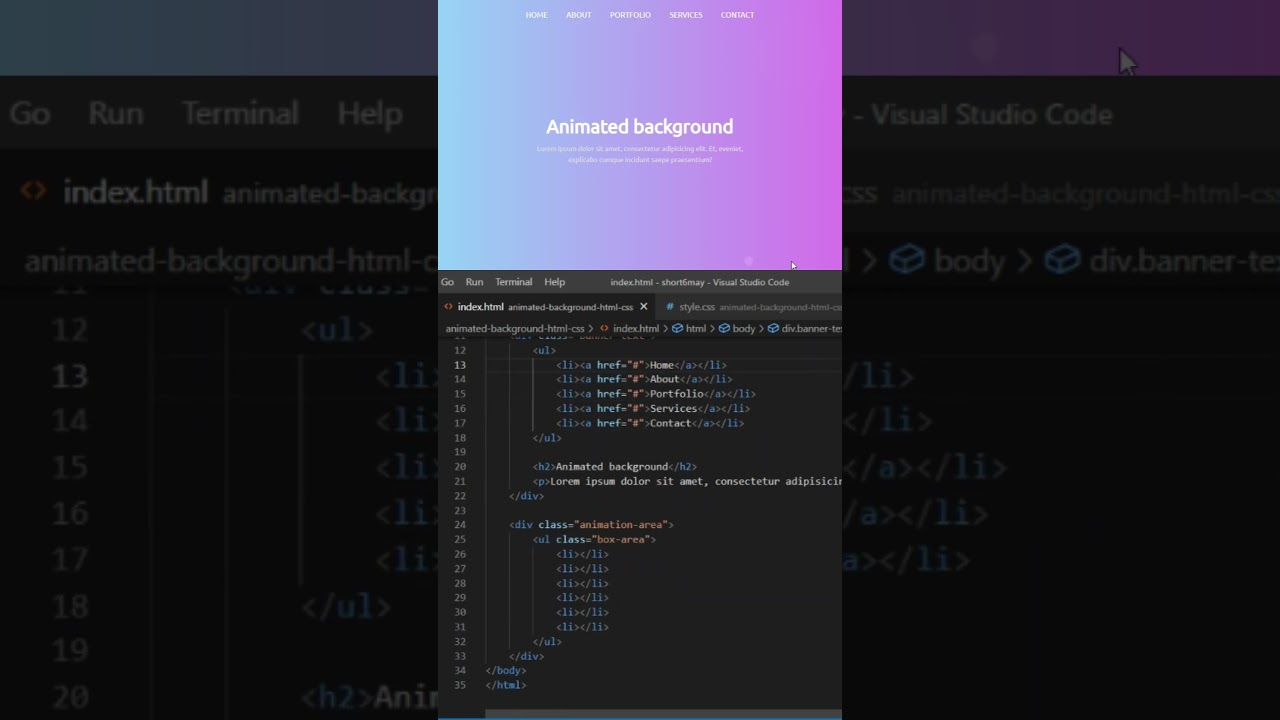The height and width of the screenshot is (720, 1280).
Task: Open the Help menu in VS Code
Action: pos(554,282)
